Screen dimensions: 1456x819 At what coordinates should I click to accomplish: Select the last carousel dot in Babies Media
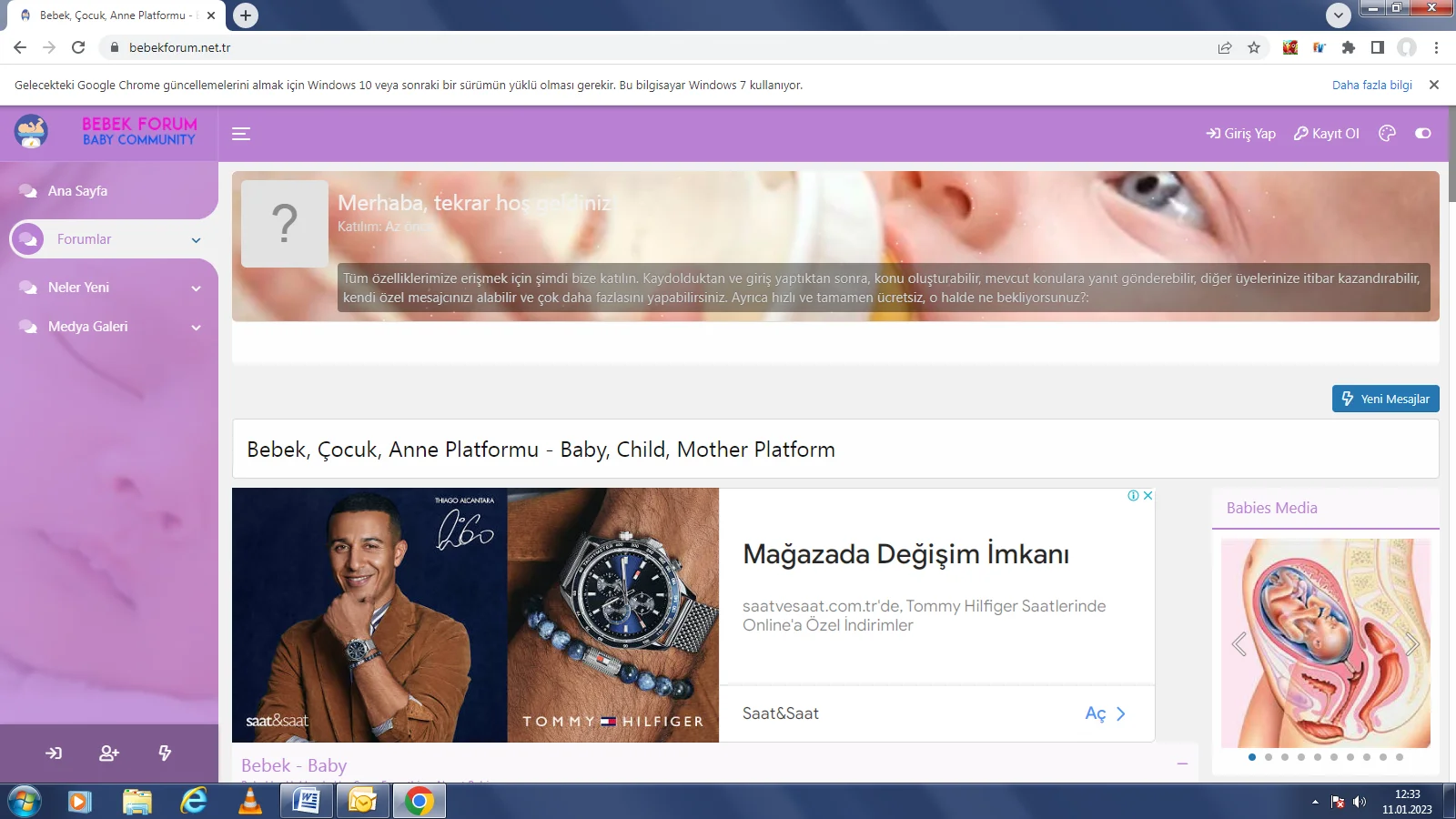[1400, 757]
